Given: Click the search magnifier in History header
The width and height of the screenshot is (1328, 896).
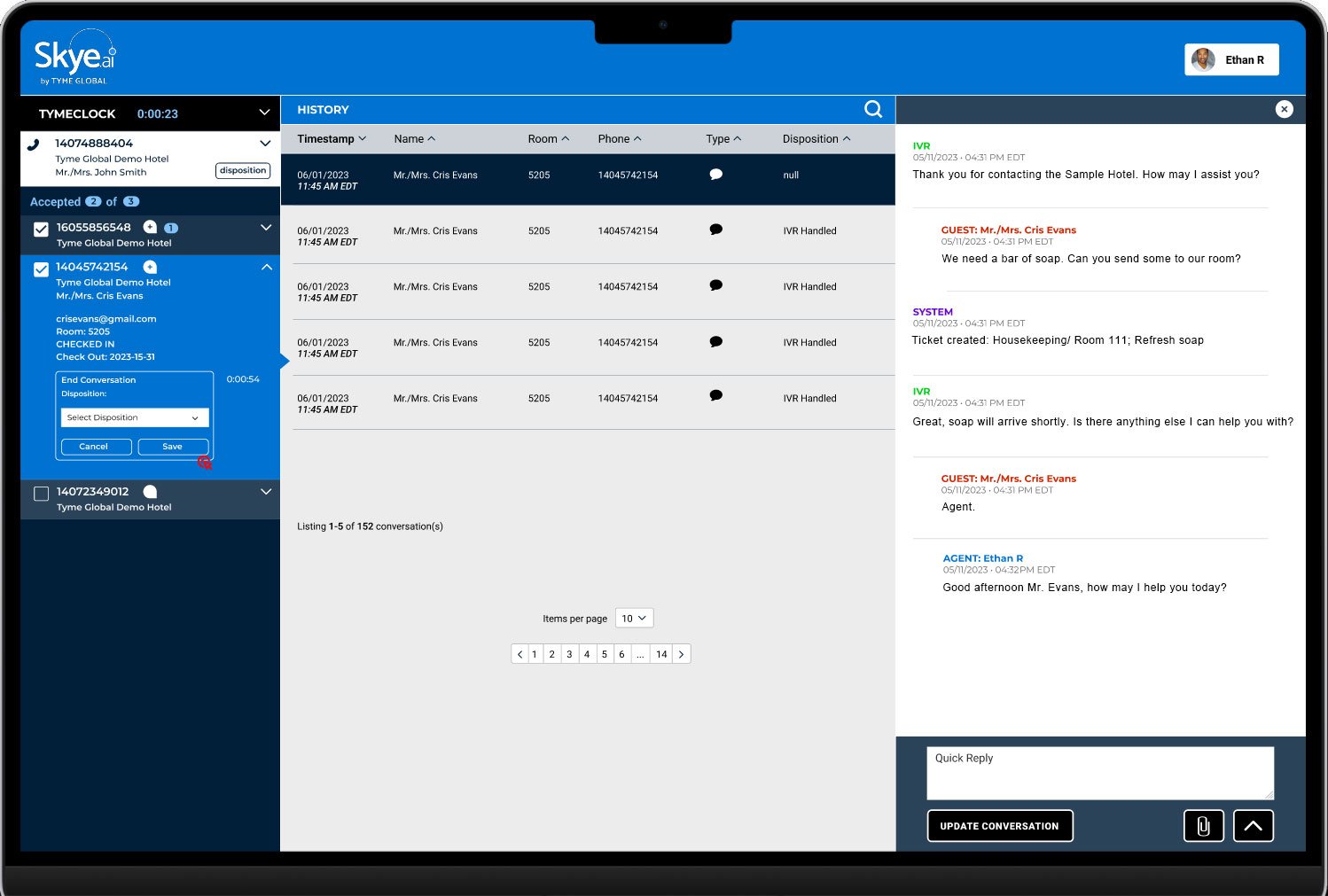Looking at the screenshot, I should click(x=872, y=109).
